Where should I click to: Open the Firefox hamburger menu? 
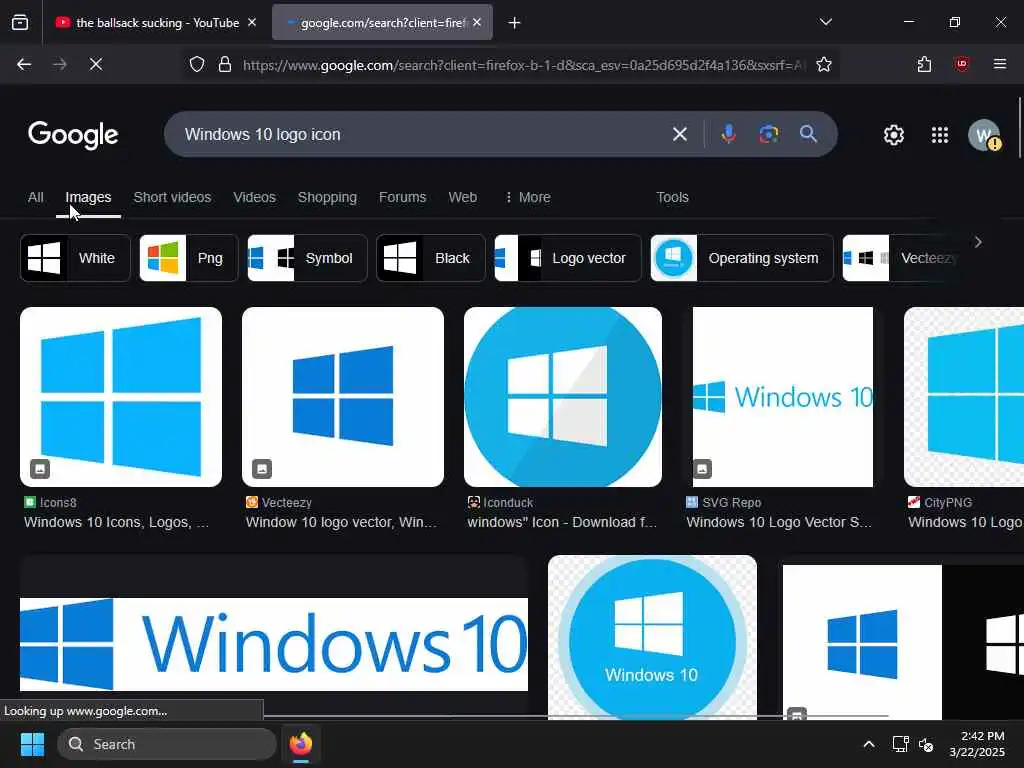pos(1000,64)
